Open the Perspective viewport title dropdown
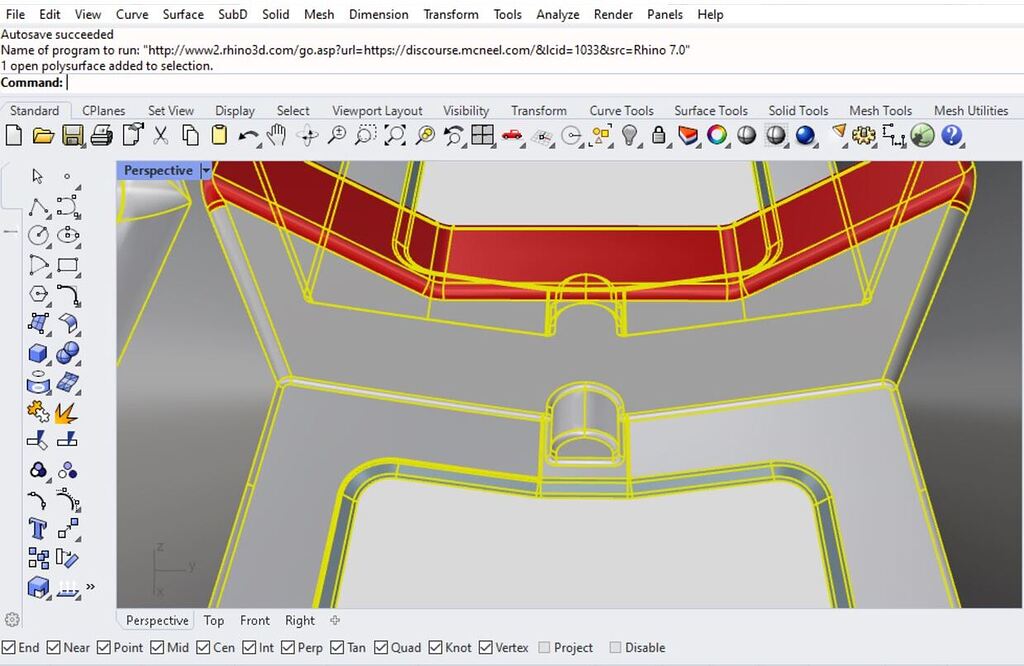1024x666 pixels. tap(206, 170)
